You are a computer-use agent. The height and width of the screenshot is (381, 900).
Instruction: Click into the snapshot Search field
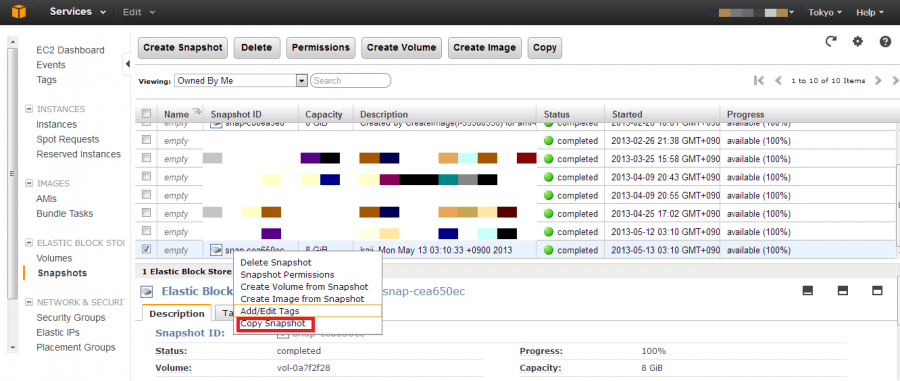tap(351, 81)
